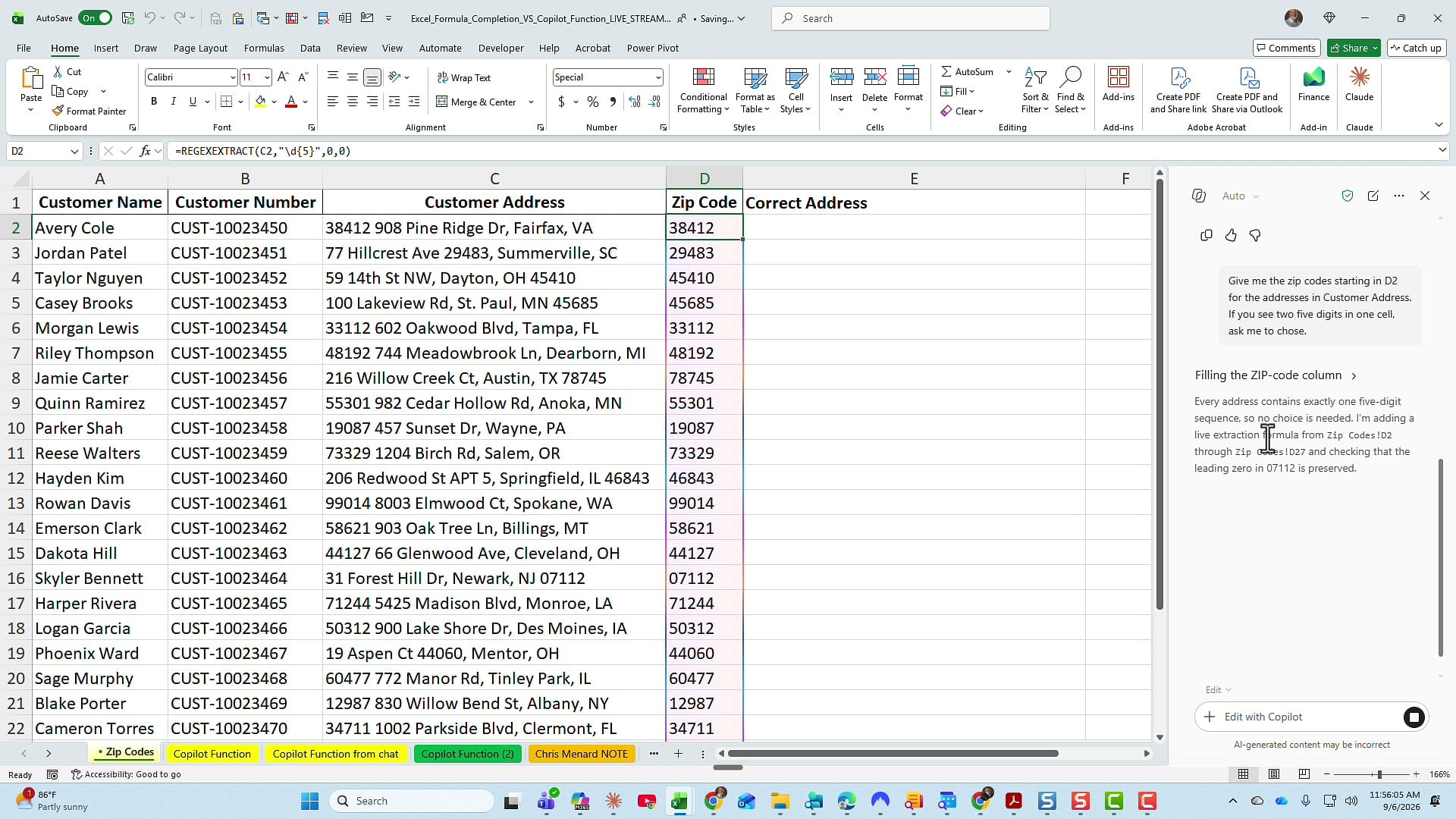Click the Increase Font Size icon
The image size is (1456, 819).
(283, 77)
